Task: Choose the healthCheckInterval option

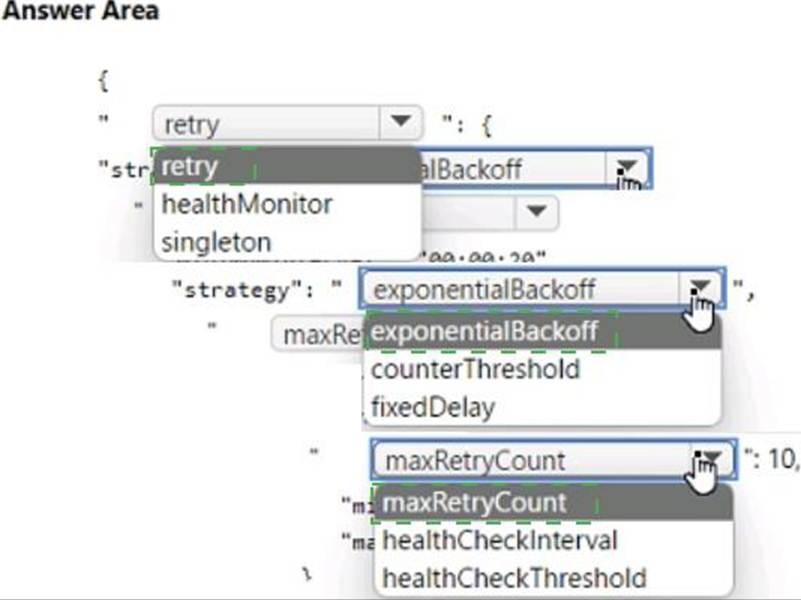Action: pos(500,540)
